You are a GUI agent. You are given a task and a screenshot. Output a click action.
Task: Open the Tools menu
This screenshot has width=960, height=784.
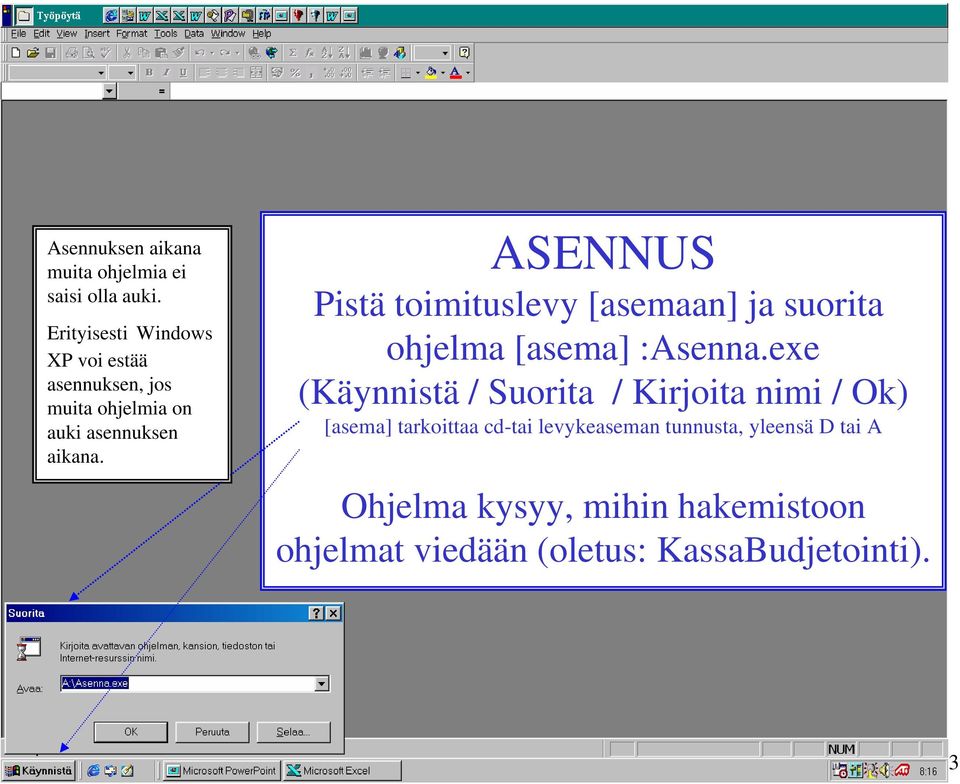tap(165, 34)
